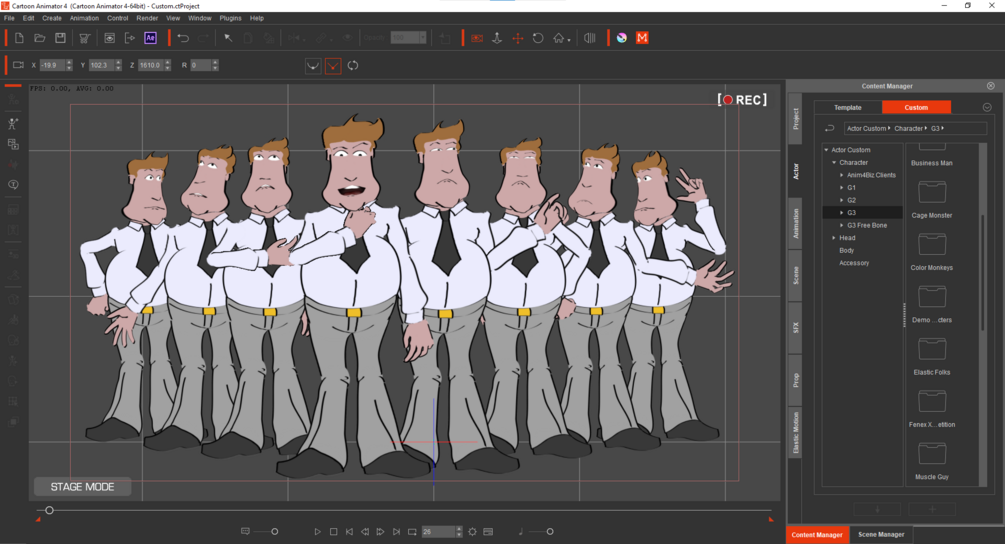Viewport: 1005px width, 544px height.
Task: Click the stage layer icon in left sidebar
Action: [x=13, y=144]
